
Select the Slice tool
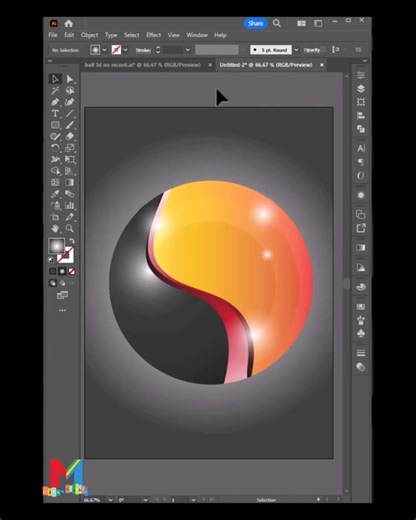69,217
